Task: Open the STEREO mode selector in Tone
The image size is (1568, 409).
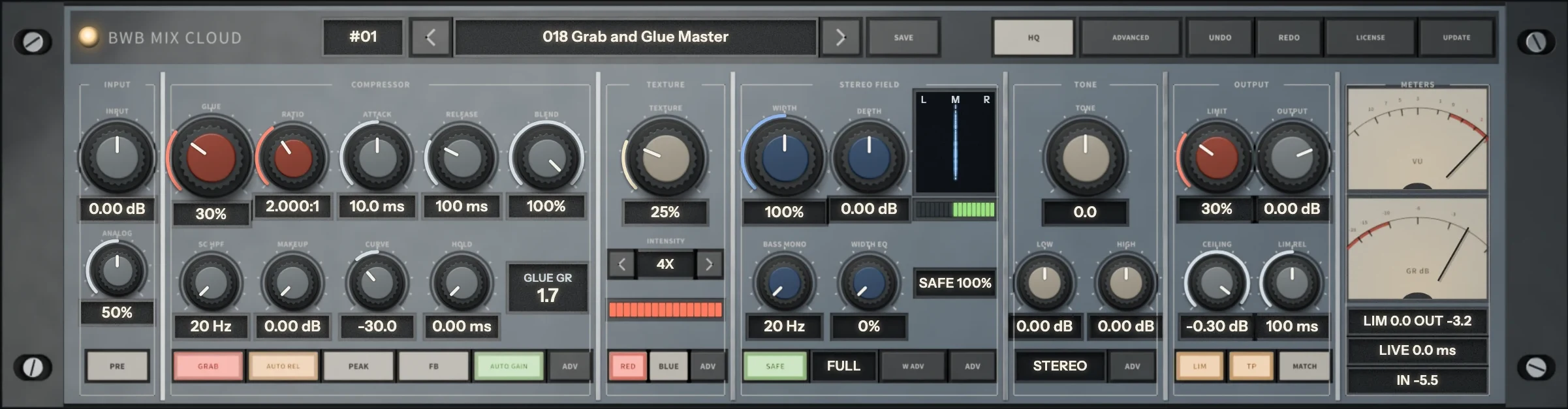Action: tap(1060, 366)
